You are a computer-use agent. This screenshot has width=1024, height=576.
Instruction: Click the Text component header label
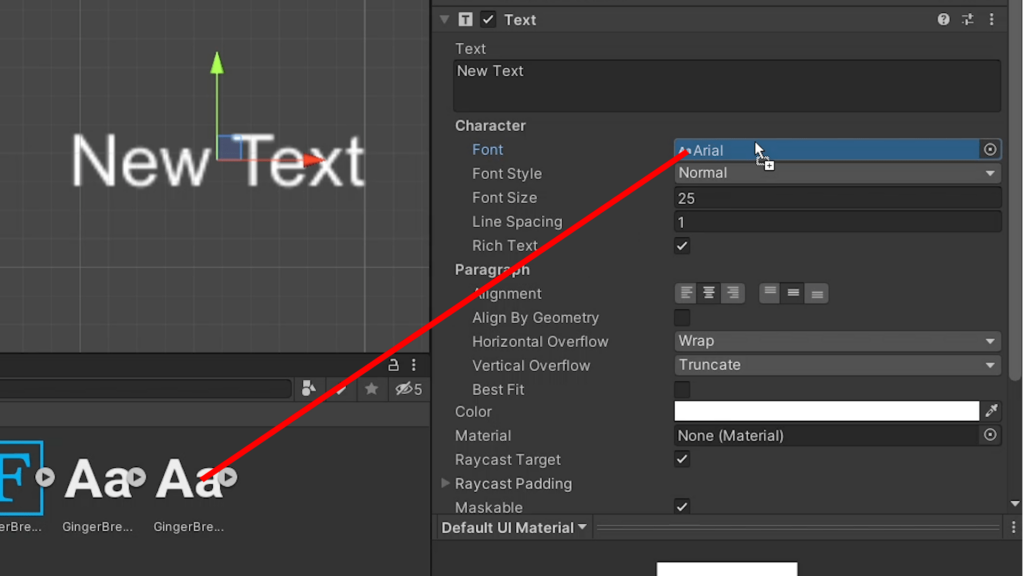pyautogui.click(x=520, y=19)
